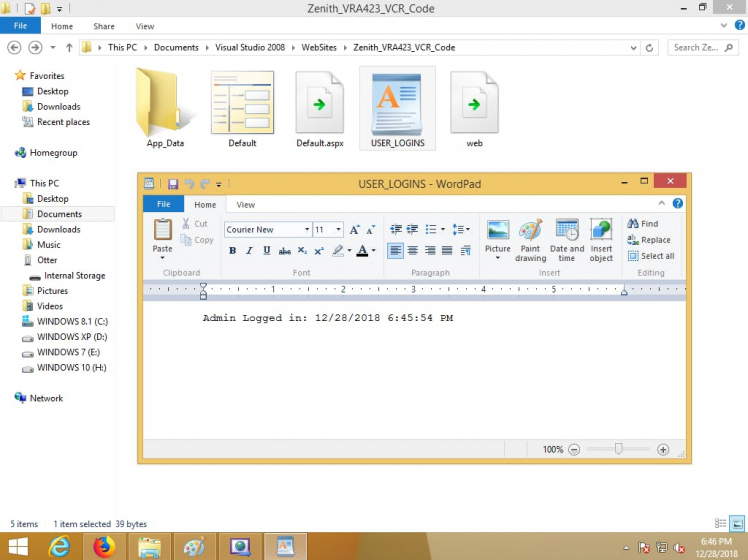Open the Courier New font family dropdown

(305, 230)
